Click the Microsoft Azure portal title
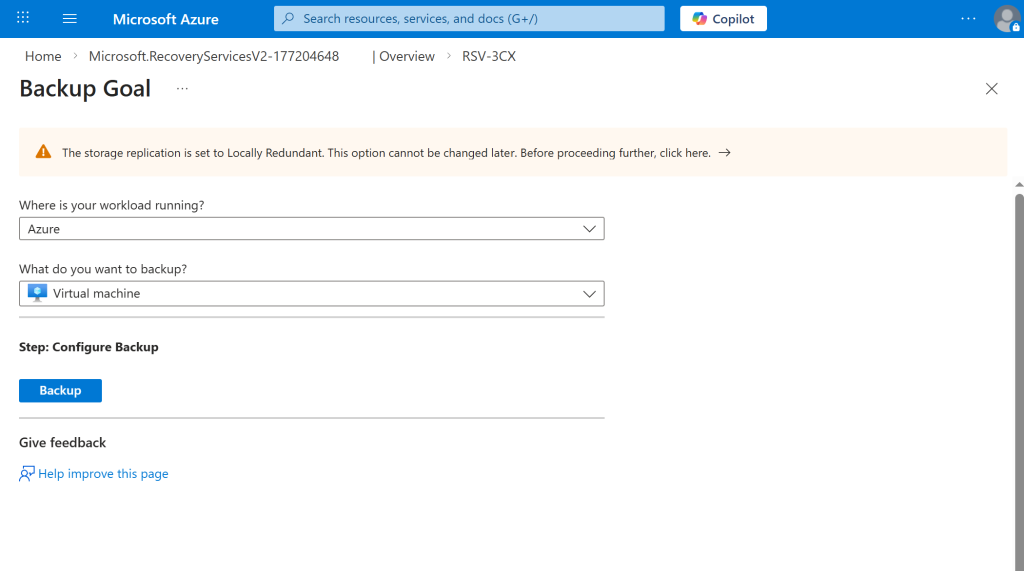The width and height of the screenshot is (1024, 571). pos(165,19)
